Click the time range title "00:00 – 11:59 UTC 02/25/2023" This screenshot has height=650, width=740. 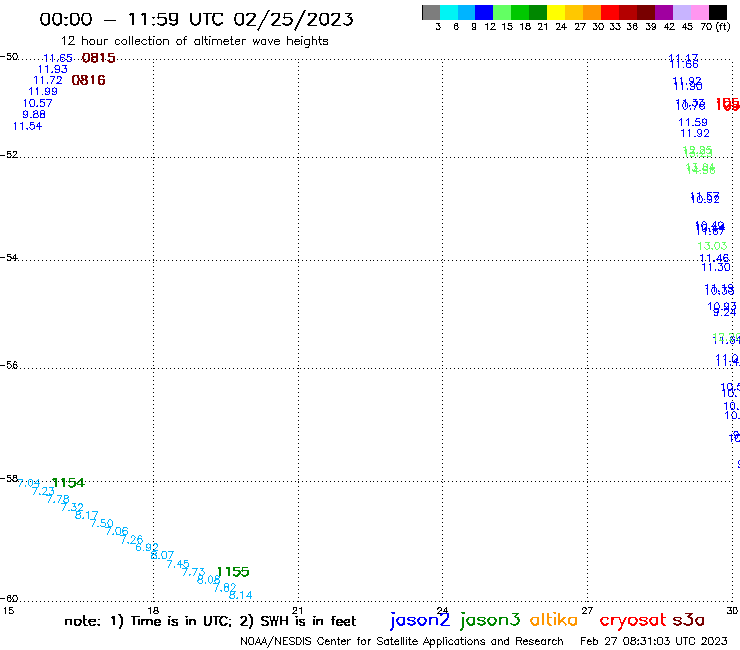(x=196, y=19)
